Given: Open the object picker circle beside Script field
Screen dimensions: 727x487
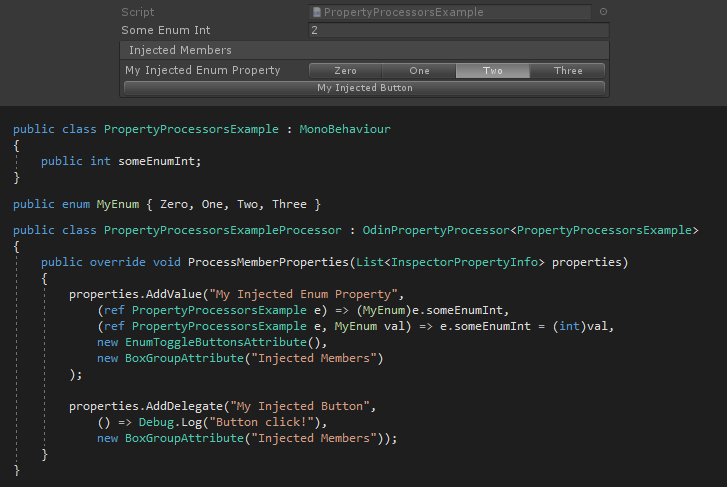Looking at the screenshot, I should [x=603, y=12].
